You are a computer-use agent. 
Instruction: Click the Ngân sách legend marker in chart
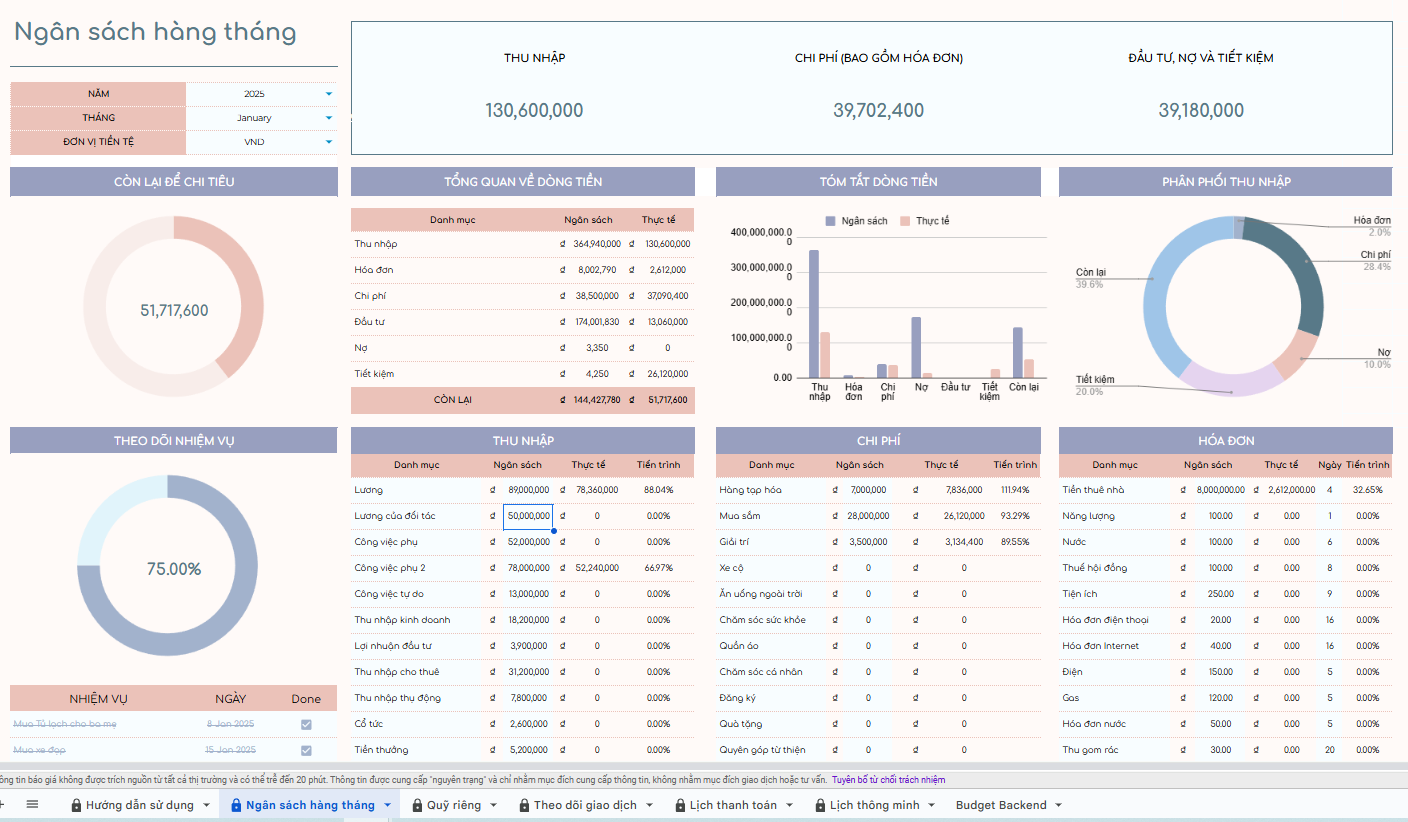click(830, 220)
